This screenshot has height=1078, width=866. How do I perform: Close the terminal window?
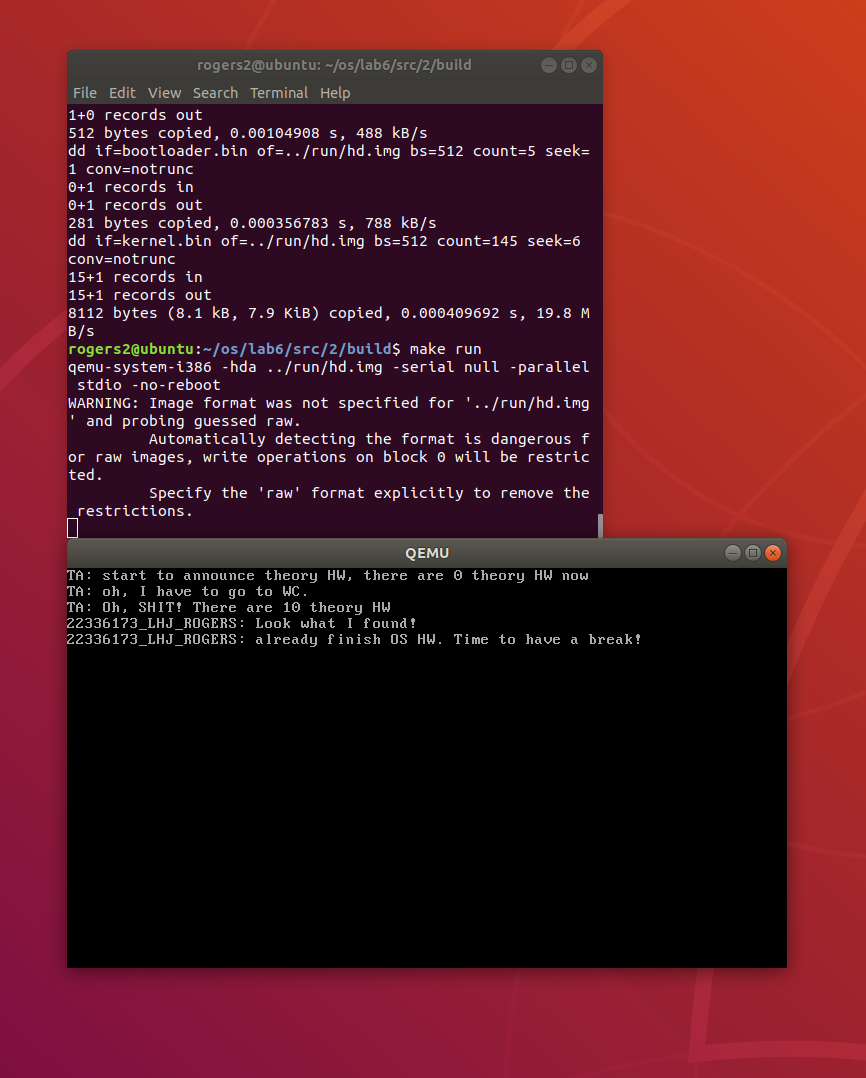pyautogui.click(x=589, y=65)
